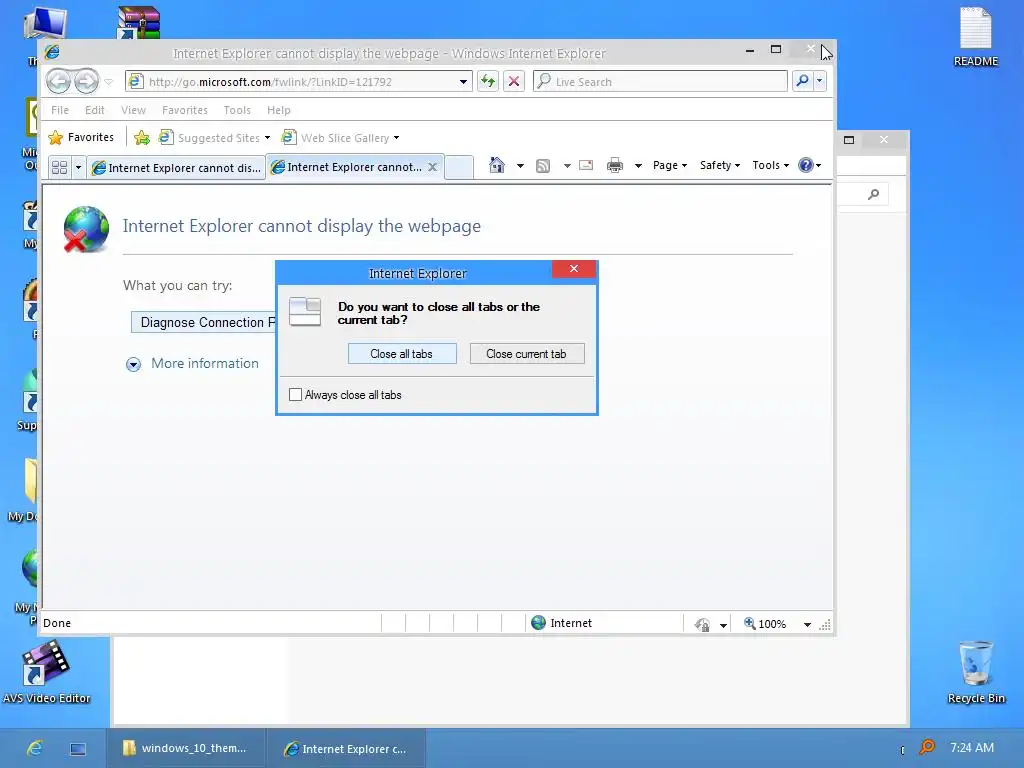
Task: Expand the zoom level dropdown arrow
Action: click(x=807, y=624)
